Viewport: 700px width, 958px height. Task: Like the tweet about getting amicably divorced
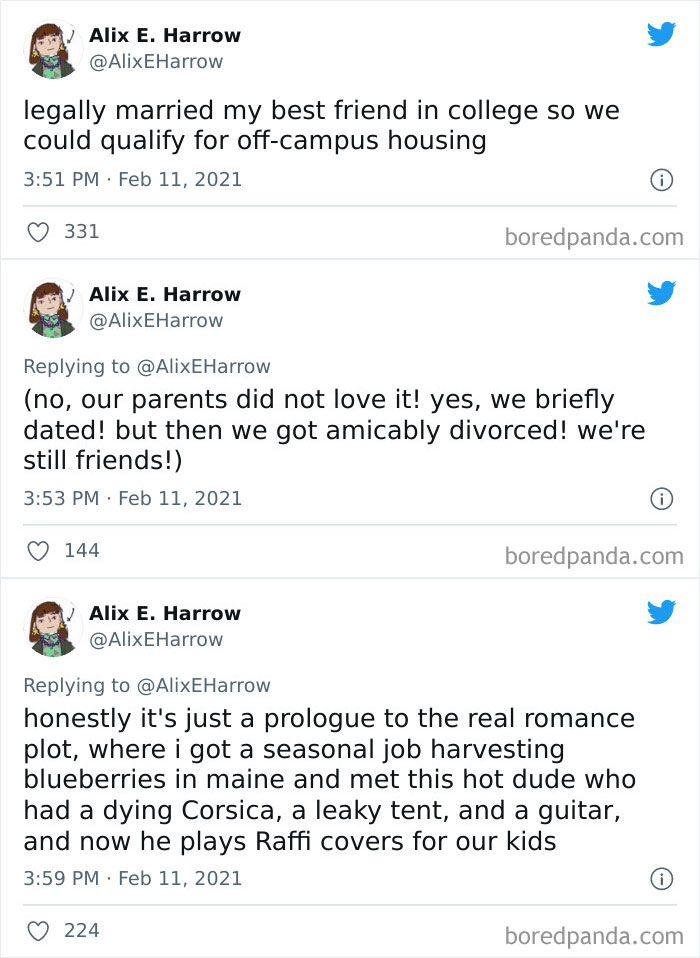[x=38, y=550]
